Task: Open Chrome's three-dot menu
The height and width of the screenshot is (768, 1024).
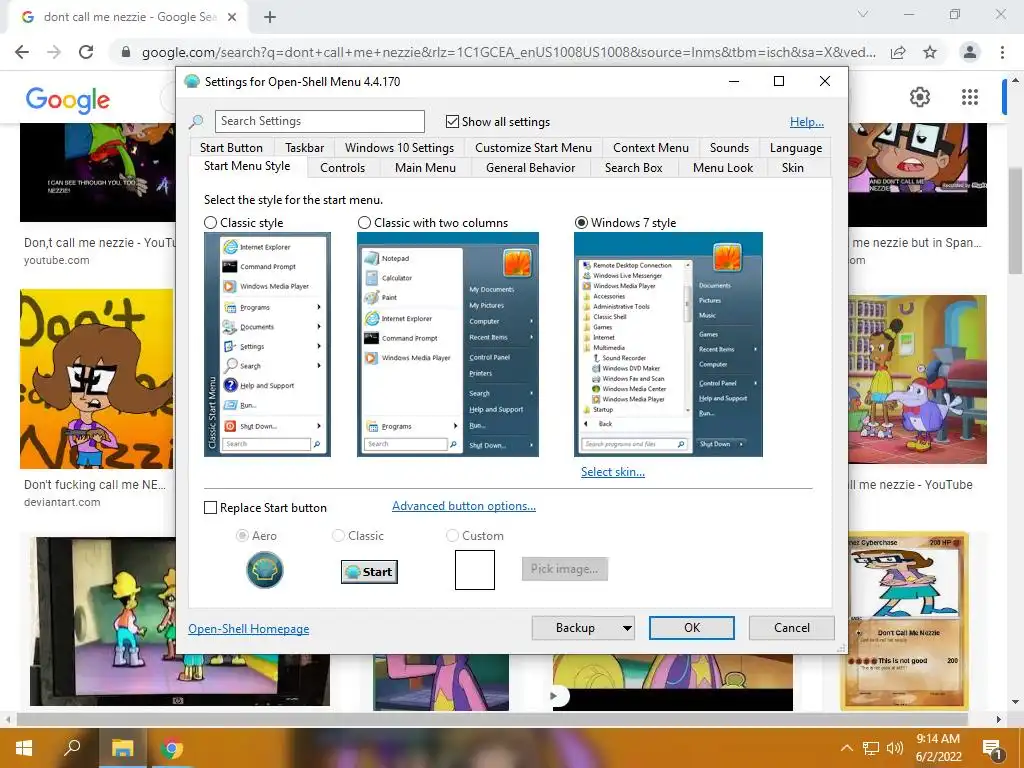Action: pos(1002,52)
